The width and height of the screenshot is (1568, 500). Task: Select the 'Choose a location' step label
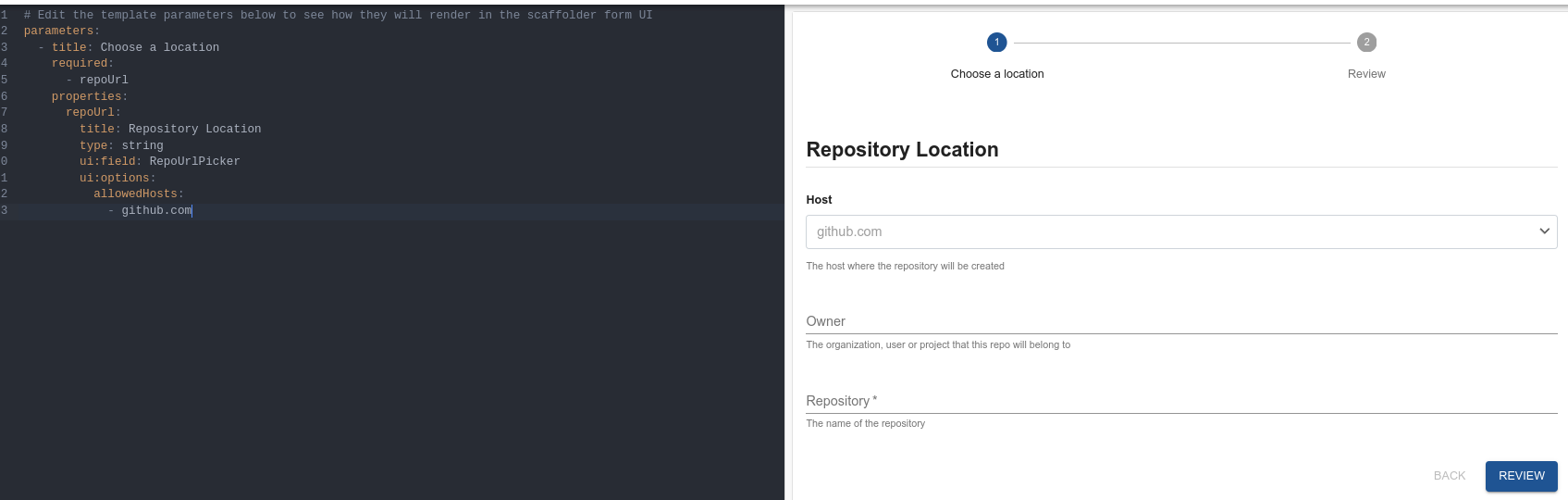996,74
